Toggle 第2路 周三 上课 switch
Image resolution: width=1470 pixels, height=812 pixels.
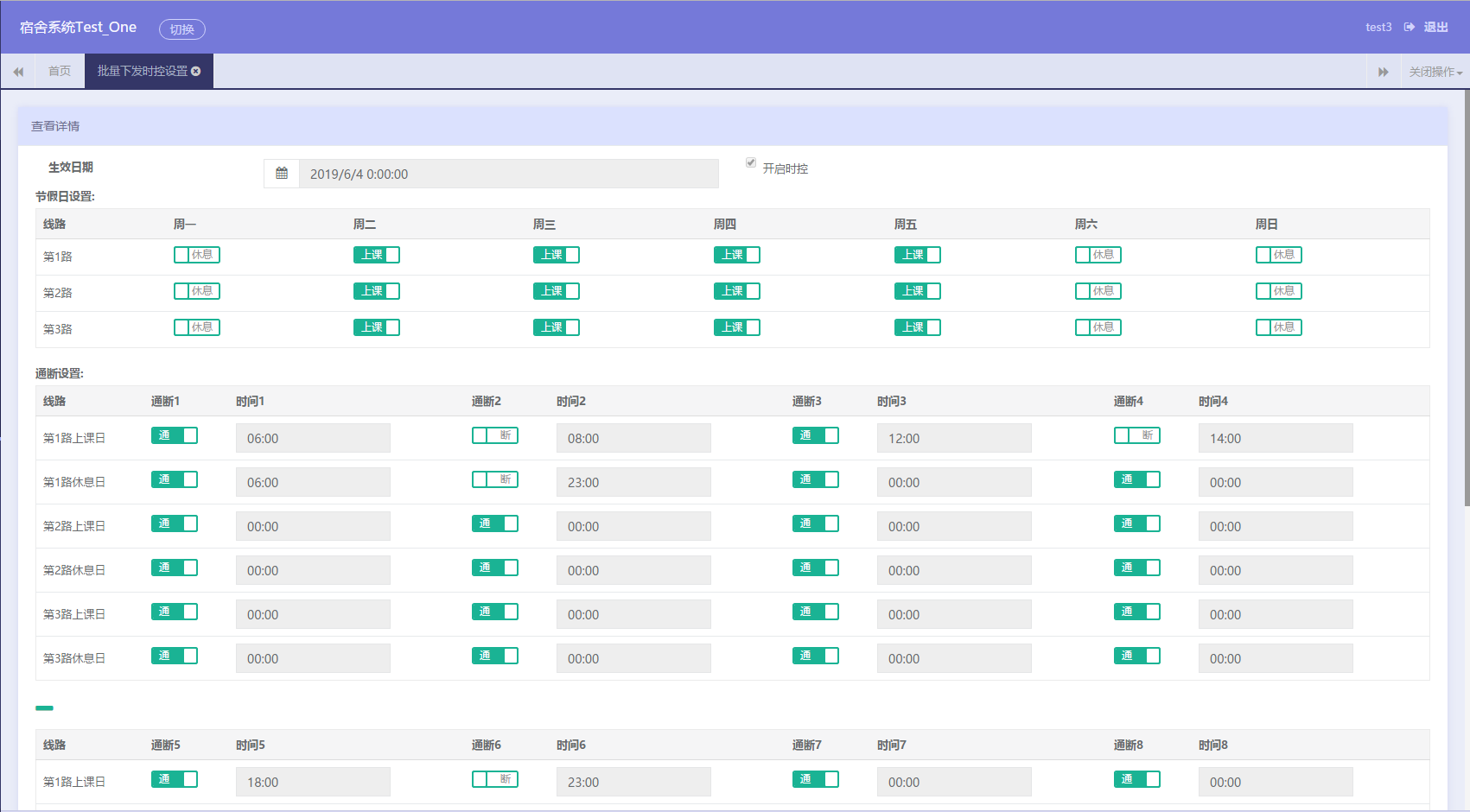coord(557,291)
